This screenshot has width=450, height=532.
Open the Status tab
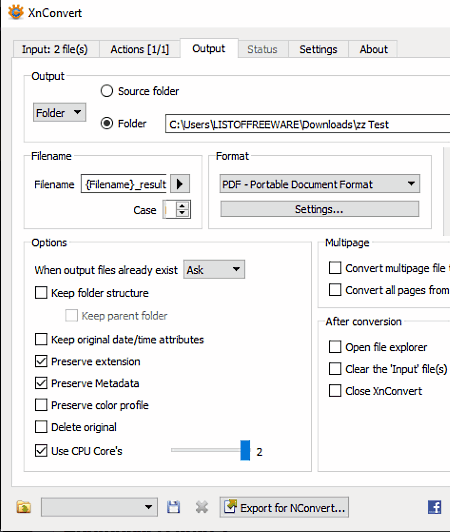tap(262, 49)
